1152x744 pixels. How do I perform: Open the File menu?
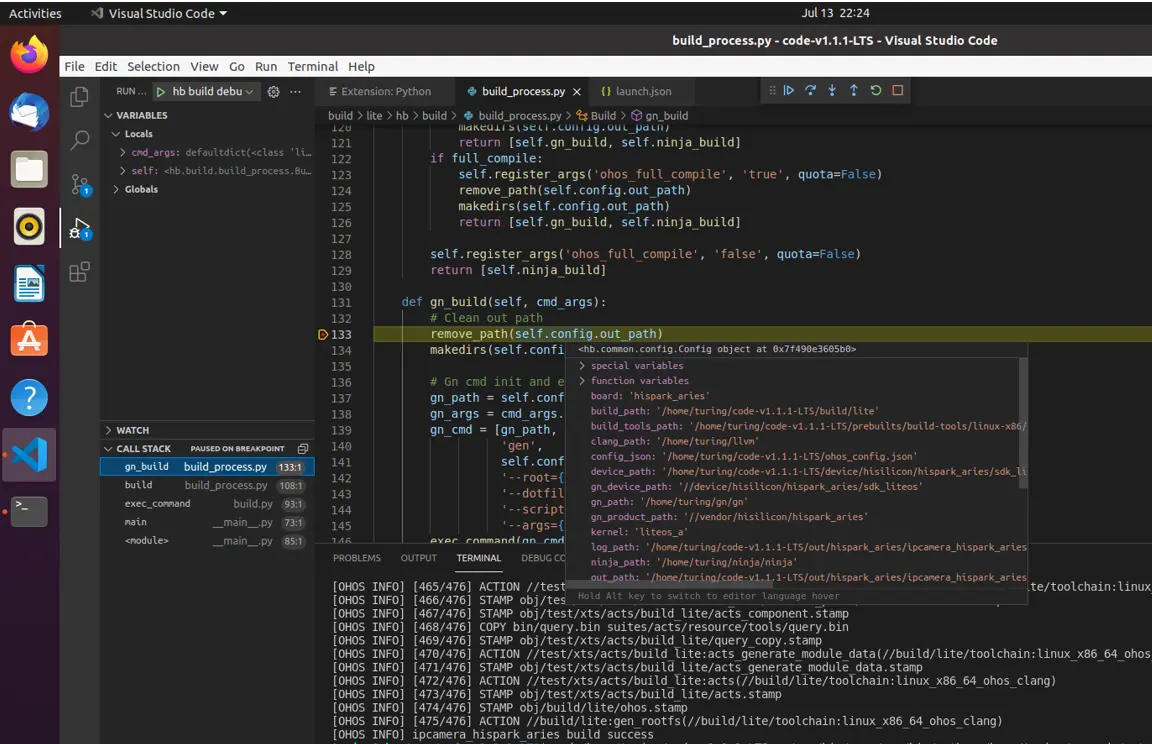pos(74,66)
